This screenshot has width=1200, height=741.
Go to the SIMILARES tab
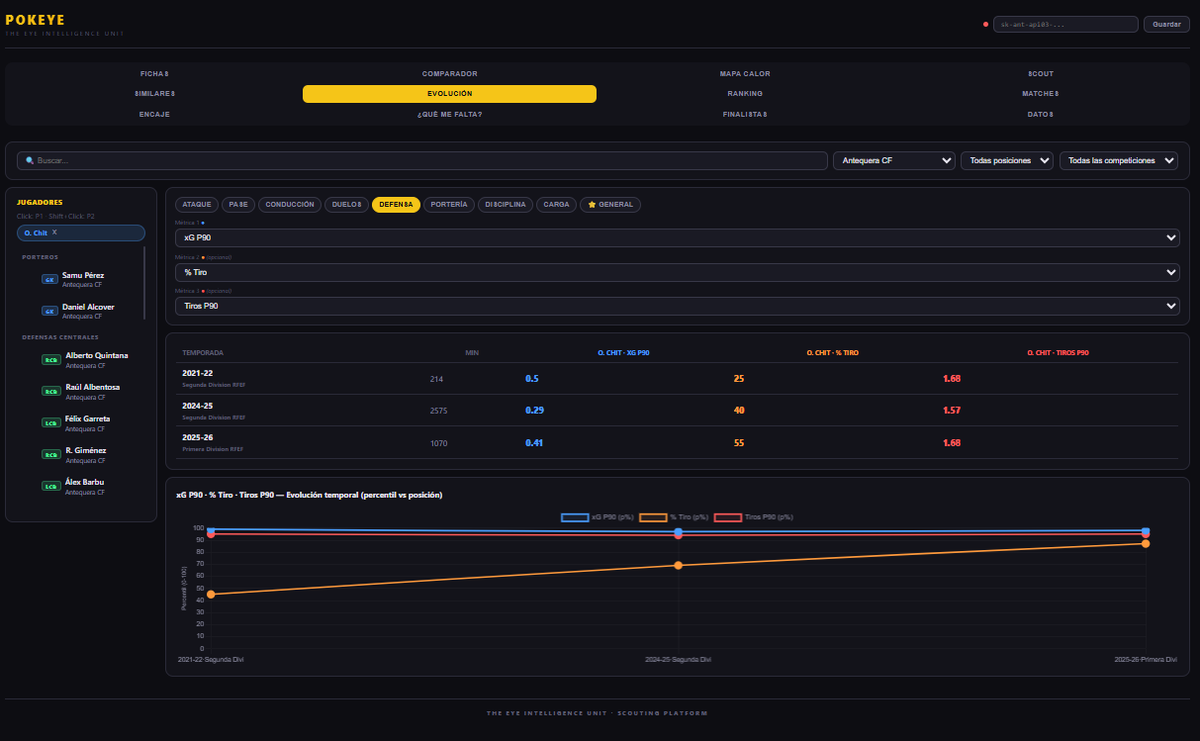154,94
